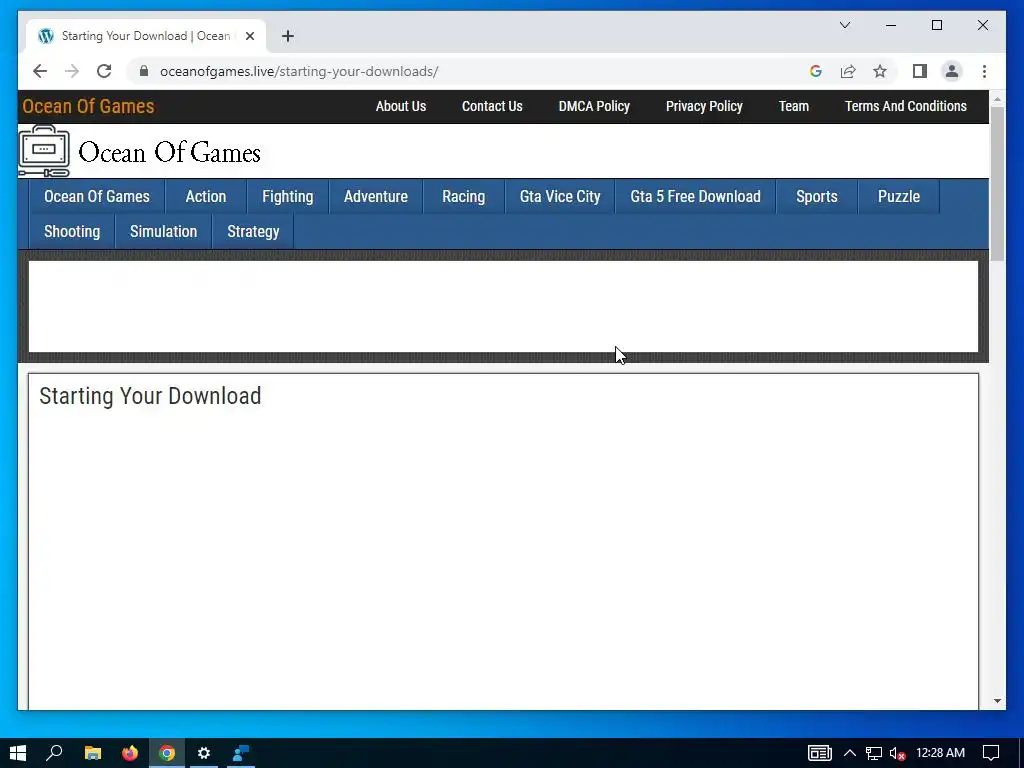Go back to previous page

tap(40, 71)
